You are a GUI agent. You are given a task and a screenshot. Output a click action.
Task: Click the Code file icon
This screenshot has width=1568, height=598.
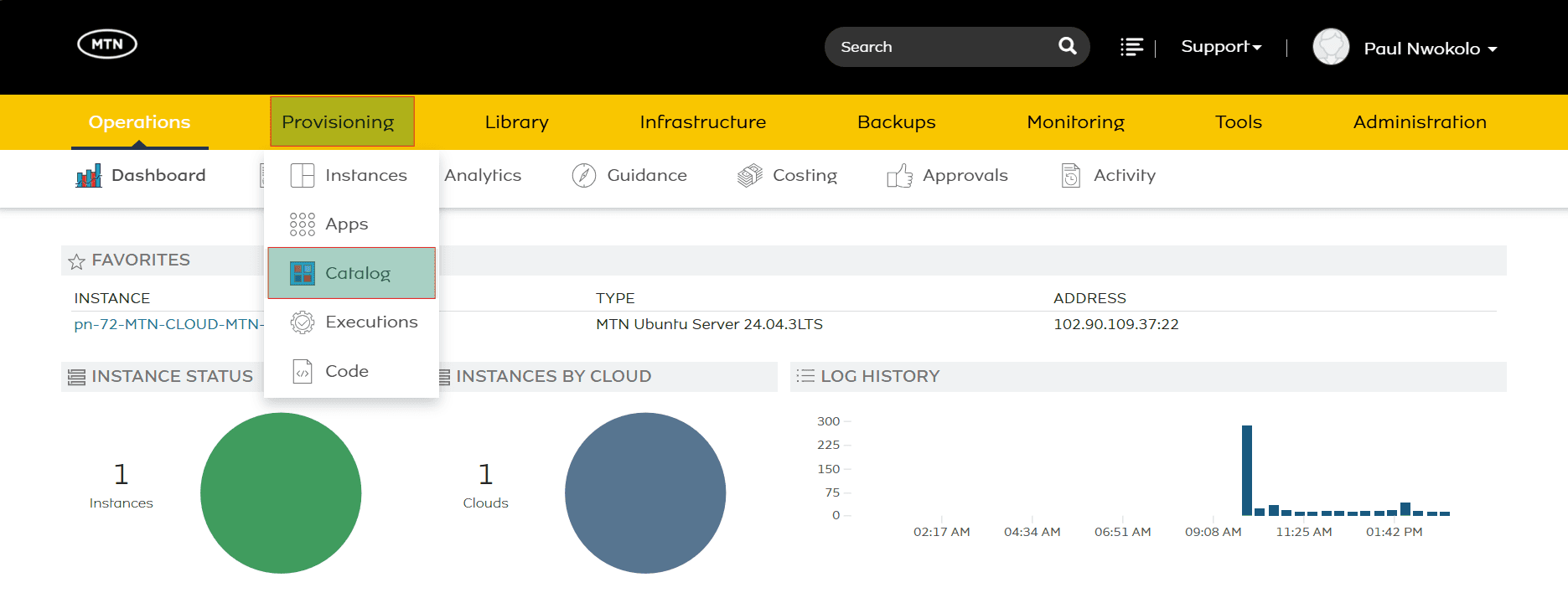click(x=303, y=371)
